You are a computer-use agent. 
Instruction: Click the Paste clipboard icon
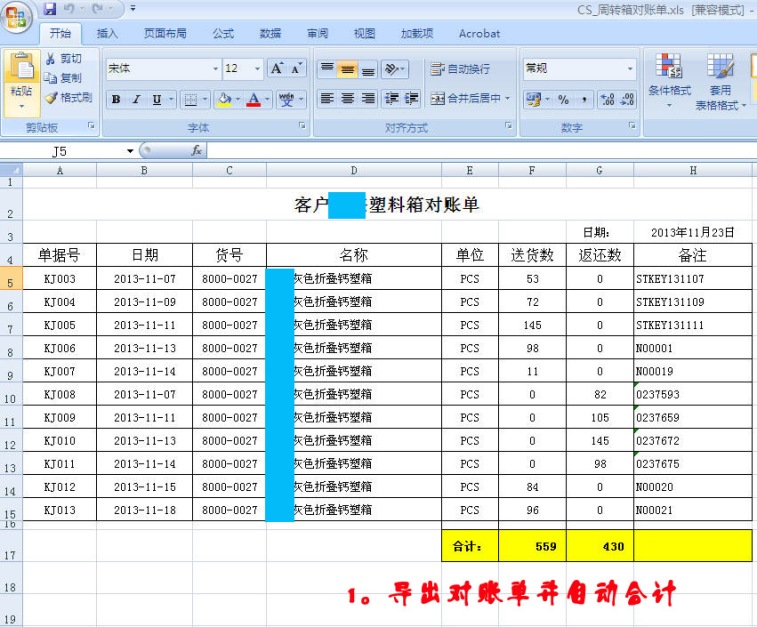coord(21,67)
